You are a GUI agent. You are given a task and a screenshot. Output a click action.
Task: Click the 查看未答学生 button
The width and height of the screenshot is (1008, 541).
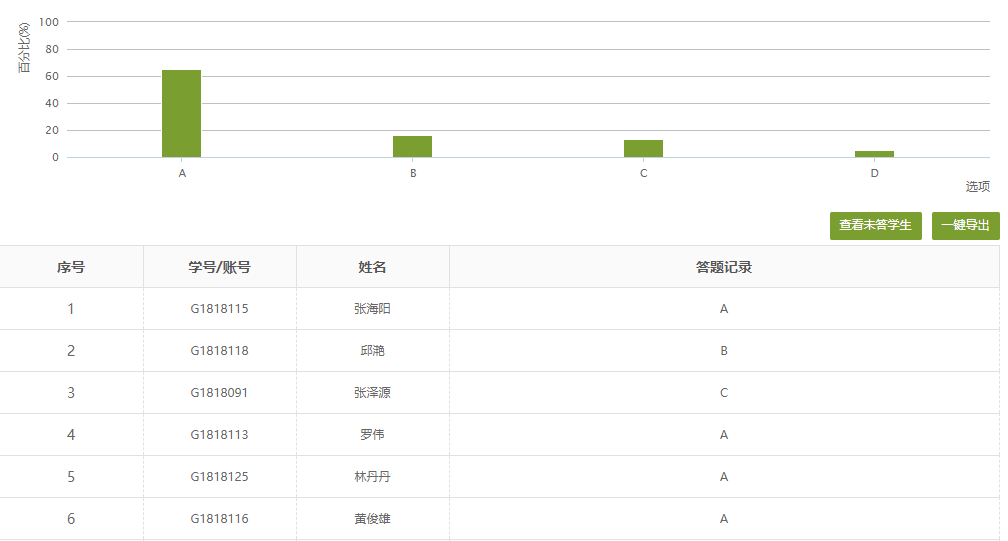(875, 226)
